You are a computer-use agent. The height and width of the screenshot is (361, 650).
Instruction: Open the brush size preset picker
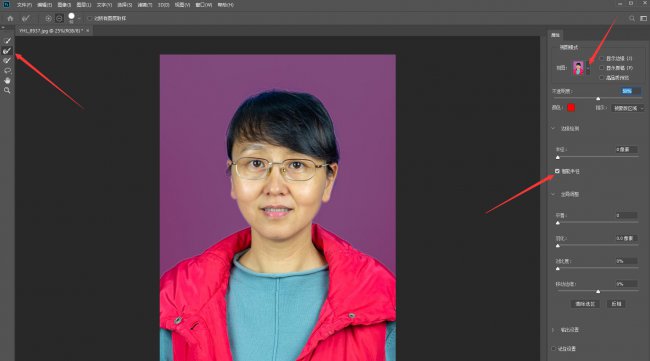pos(79,18)
